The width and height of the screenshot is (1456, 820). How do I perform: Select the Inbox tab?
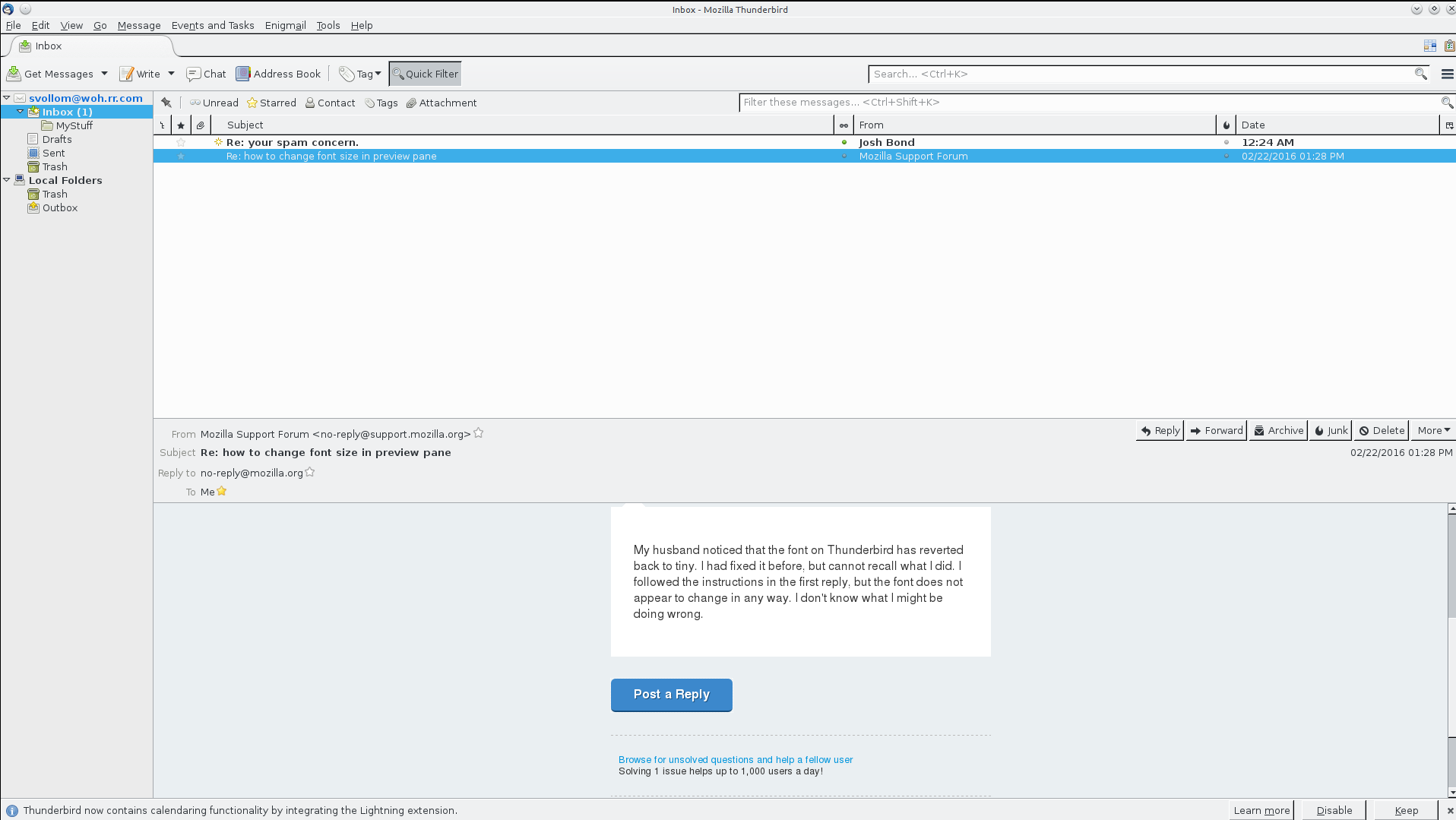click(91, 46)
